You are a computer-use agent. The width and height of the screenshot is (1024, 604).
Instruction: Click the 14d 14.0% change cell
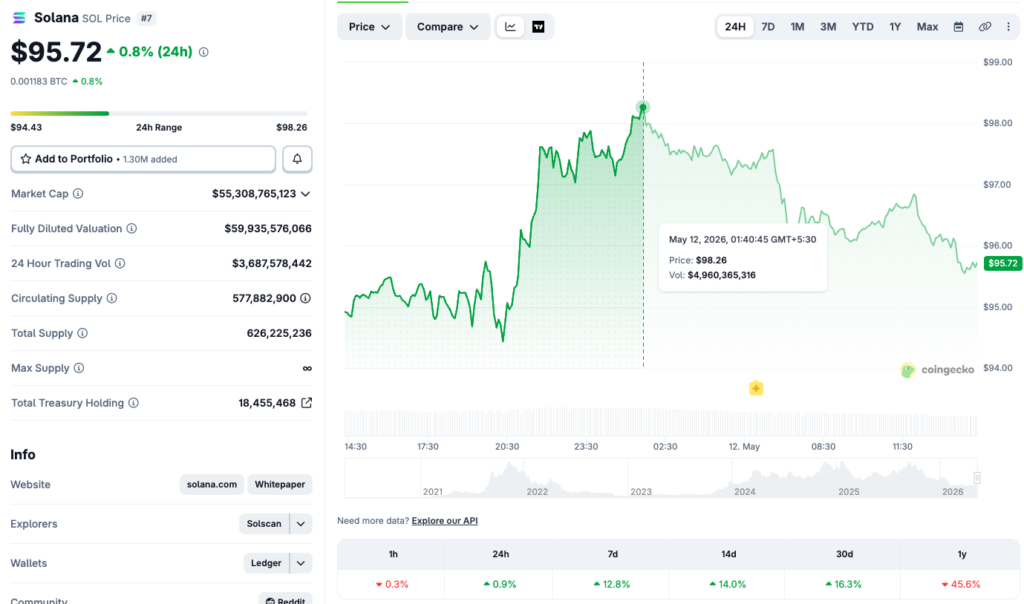(728, 584)
